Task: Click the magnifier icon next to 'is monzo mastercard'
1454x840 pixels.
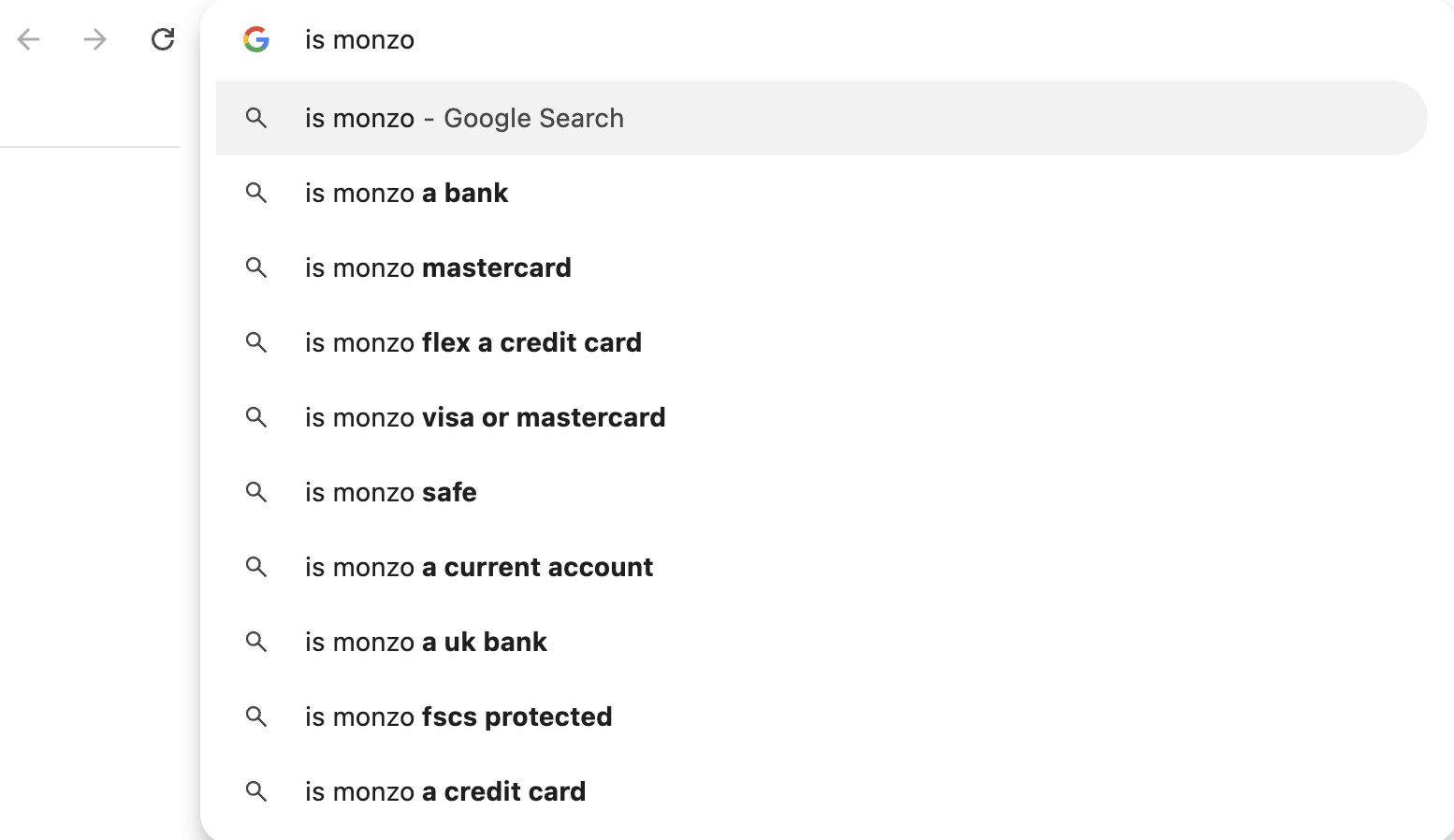Action: pos(256,268)
